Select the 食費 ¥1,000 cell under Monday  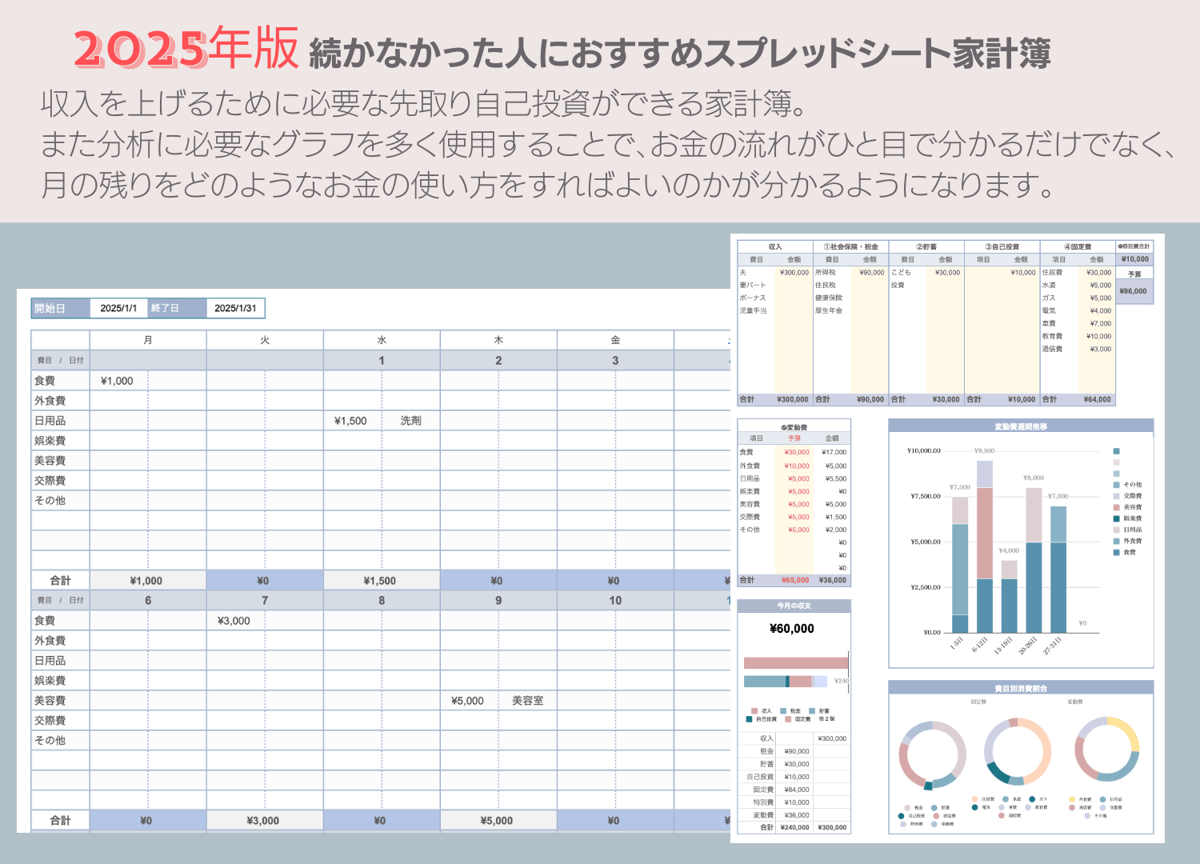(x=118, y=380)
